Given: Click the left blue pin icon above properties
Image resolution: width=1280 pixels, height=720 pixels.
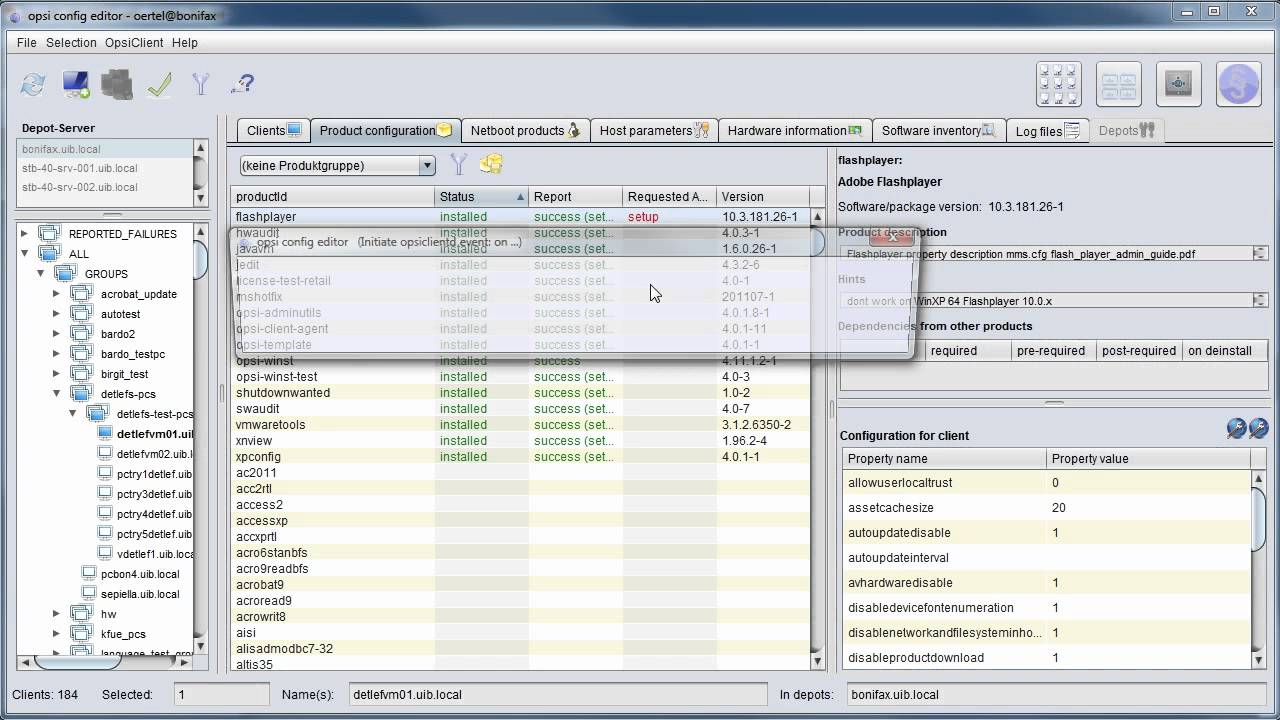Looking at the screenshot, I should 1236,429.
